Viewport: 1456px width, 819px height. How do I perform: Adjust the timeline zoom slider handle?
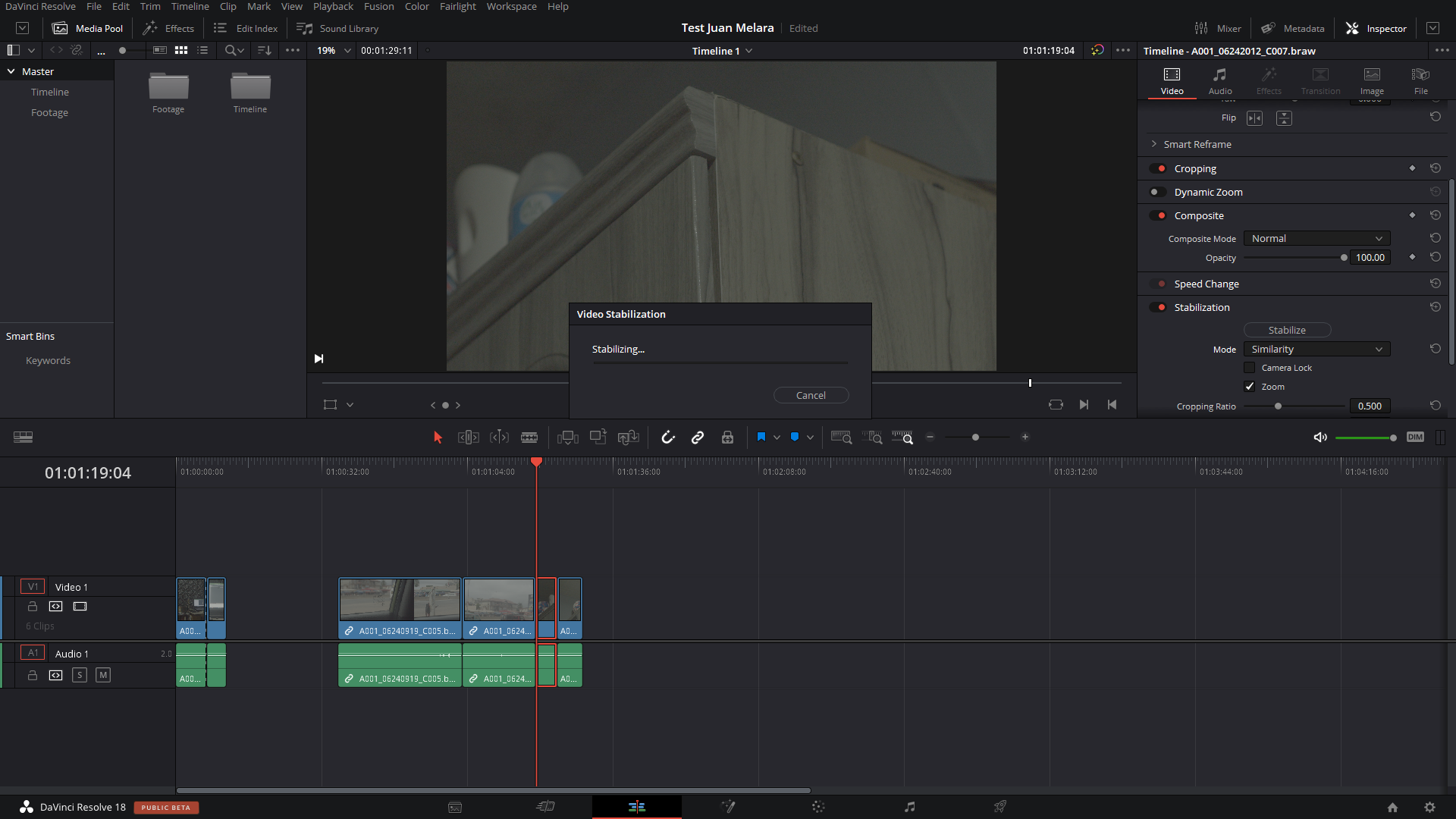(x=975, y=438)
